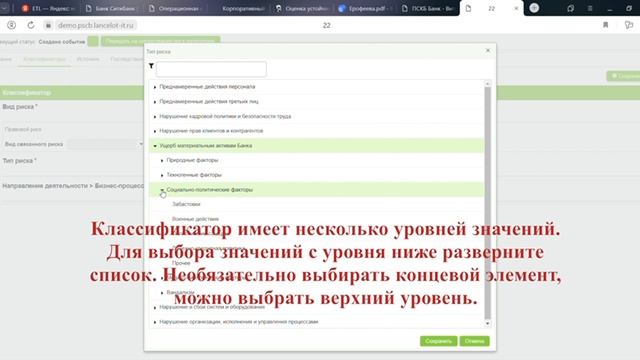Click dialog scrollbar up arrow
Screen dimensions: 640x360
click(x=487, y=83)
